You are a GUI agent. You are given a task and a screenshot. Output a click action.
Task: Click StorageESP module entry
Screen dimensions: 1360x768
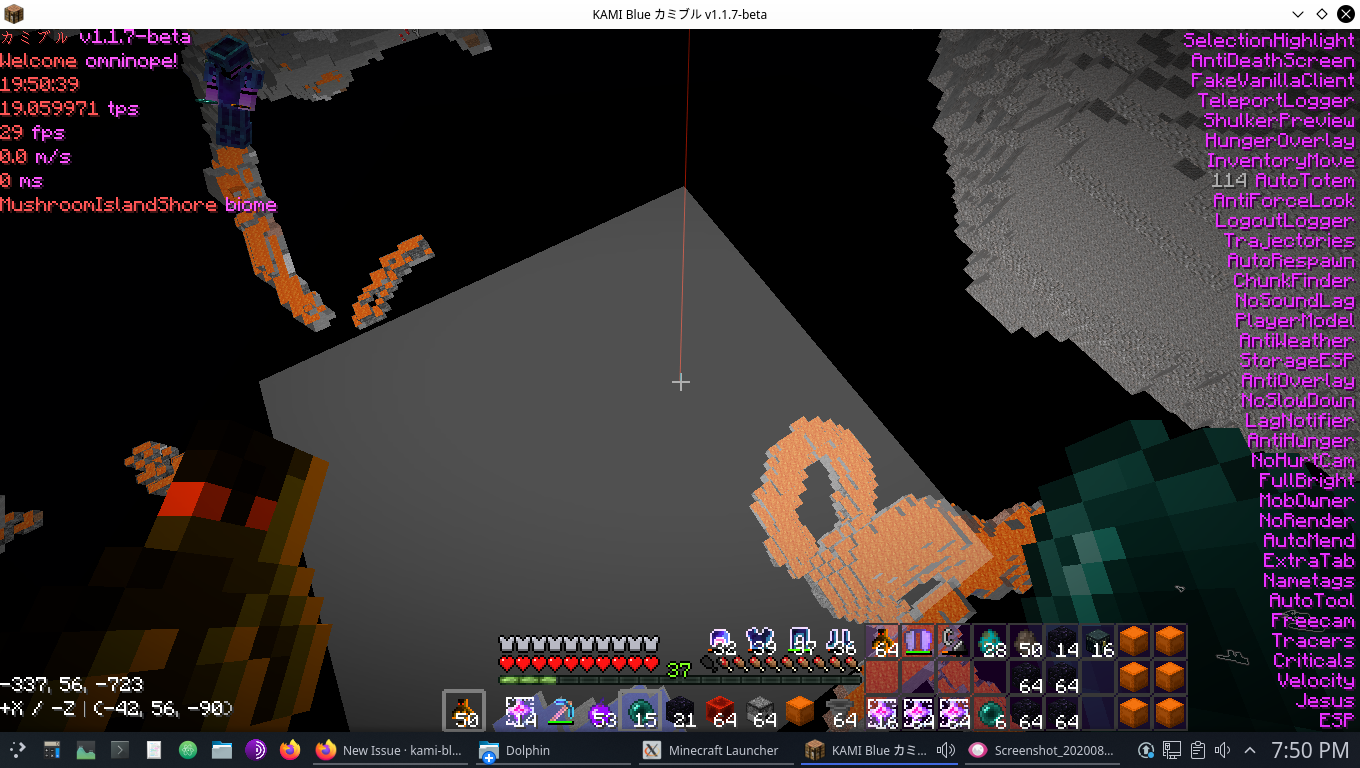point(1297,361)
